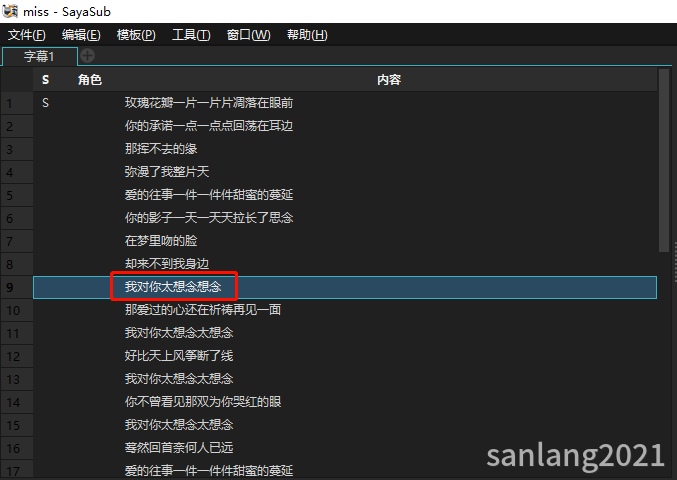677x480 pixels.
Task: Click row number 12 header
Action: pyautogui.click(x=17, y=356)
